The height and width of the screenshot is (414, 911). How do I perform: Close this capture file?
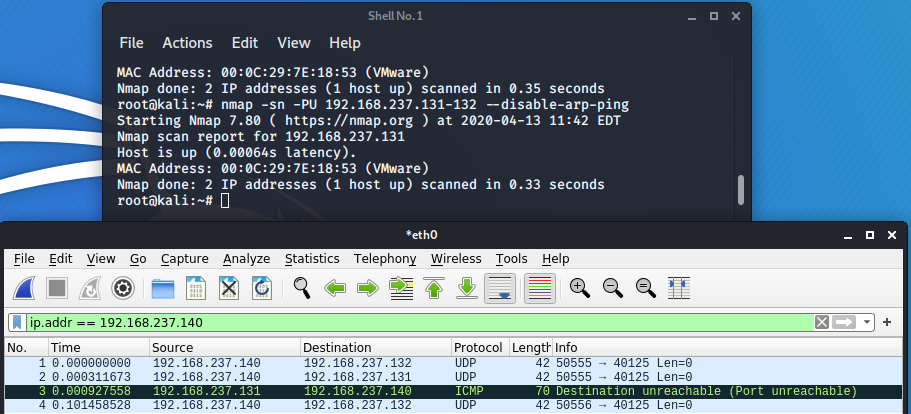pyautogui.click(x=229, y=288)
